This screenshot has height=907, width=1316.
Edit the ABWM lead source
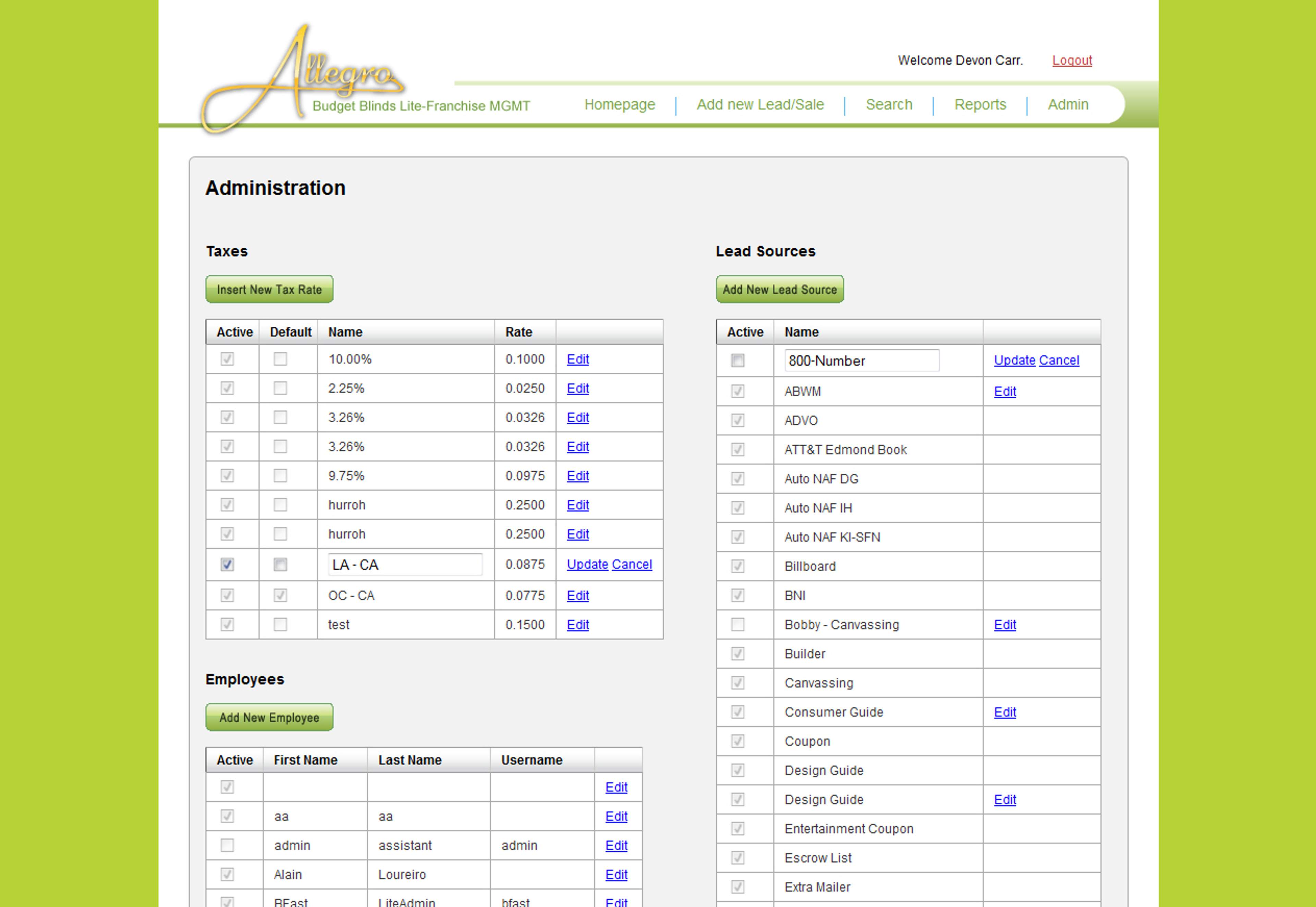1004,392
